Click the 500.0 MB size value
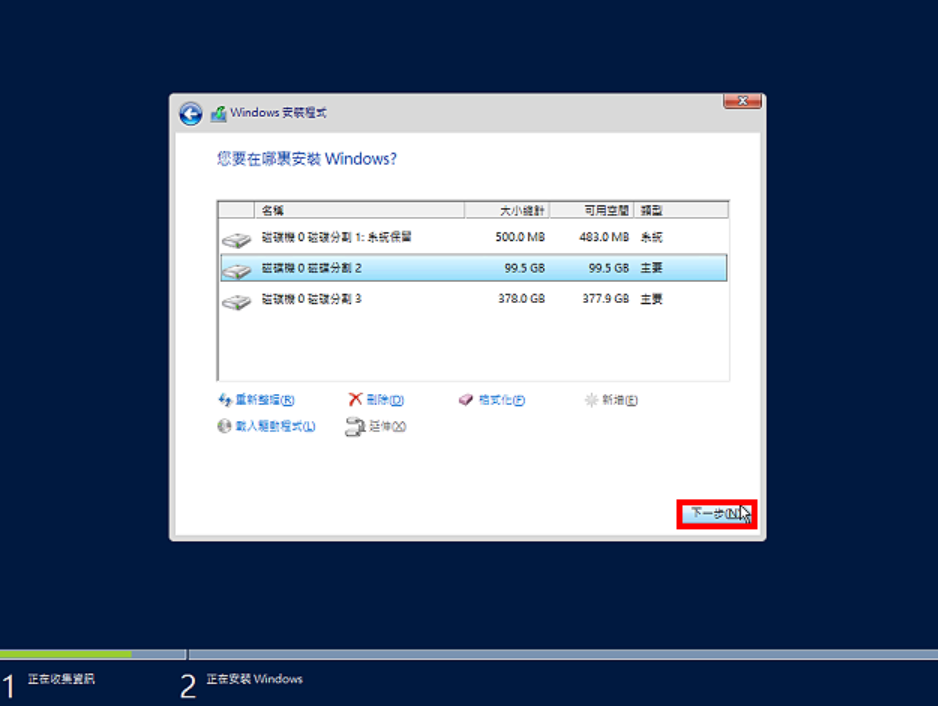 [520, 238]
